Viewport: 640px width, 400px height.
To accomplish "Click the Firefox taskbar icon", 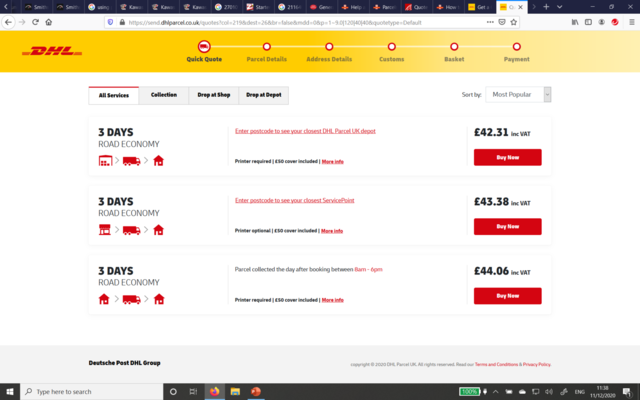I will [x=214, y=392].
